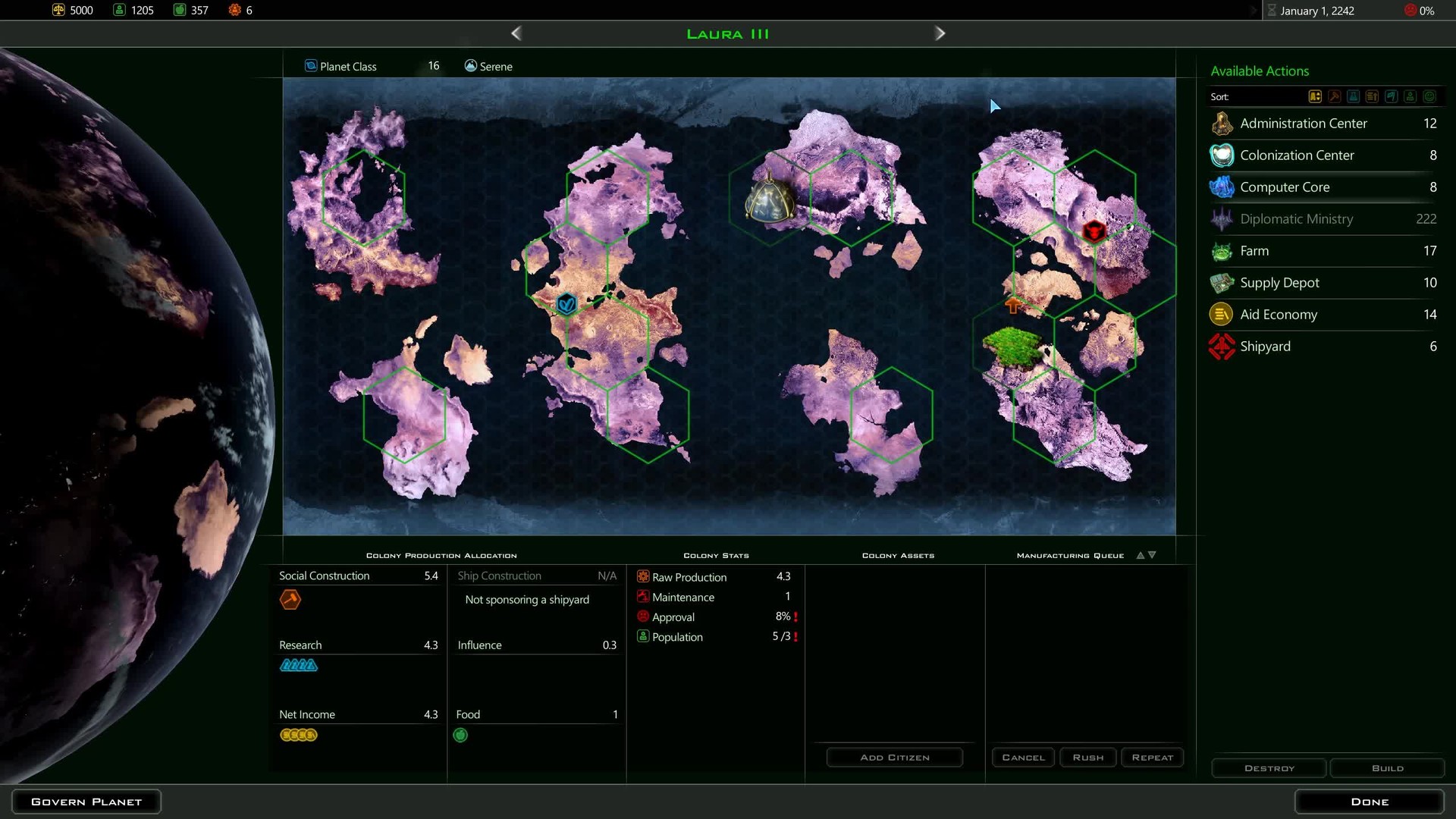Sort available actions by research flask icon
Screen dimensions: 1456x819
coord(1354,96)
